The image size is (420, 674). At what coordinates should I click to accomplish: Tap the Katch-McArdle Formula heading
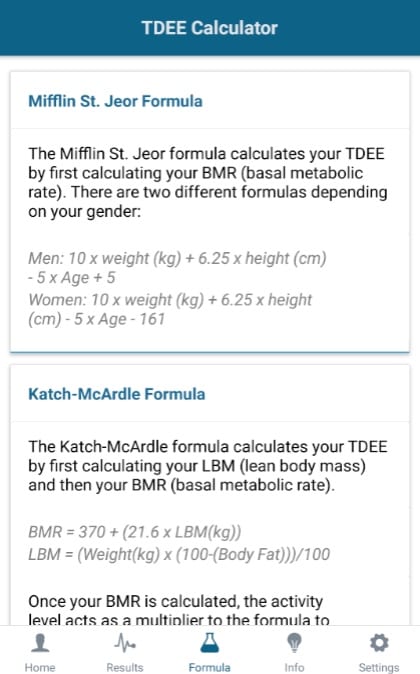[x=116, y=394]
